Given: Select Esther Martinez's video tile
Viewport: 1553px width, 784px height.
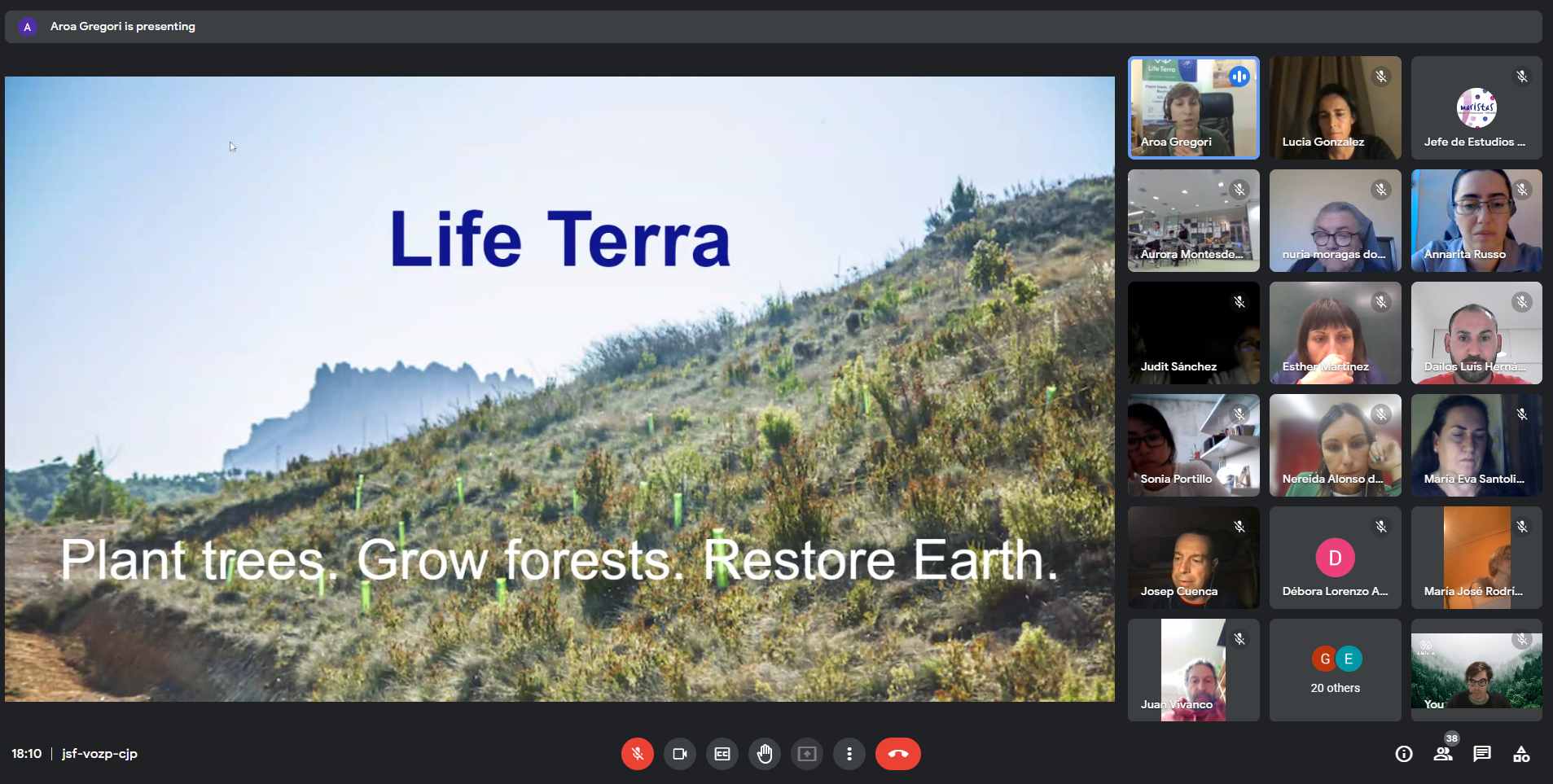Looking at the screenshot, I should pos(1336,333).
